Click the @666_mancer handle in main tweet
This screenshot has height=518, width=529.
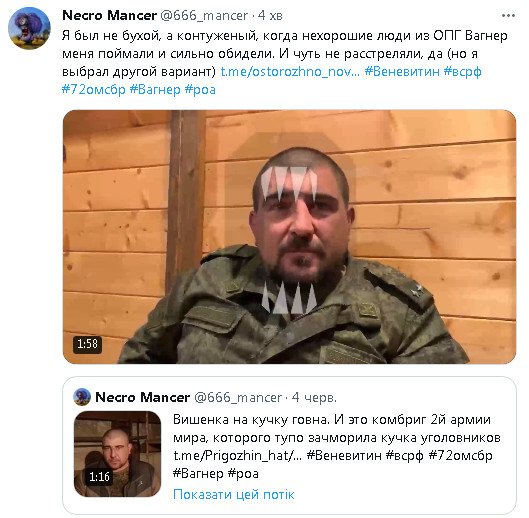point(204,16)
